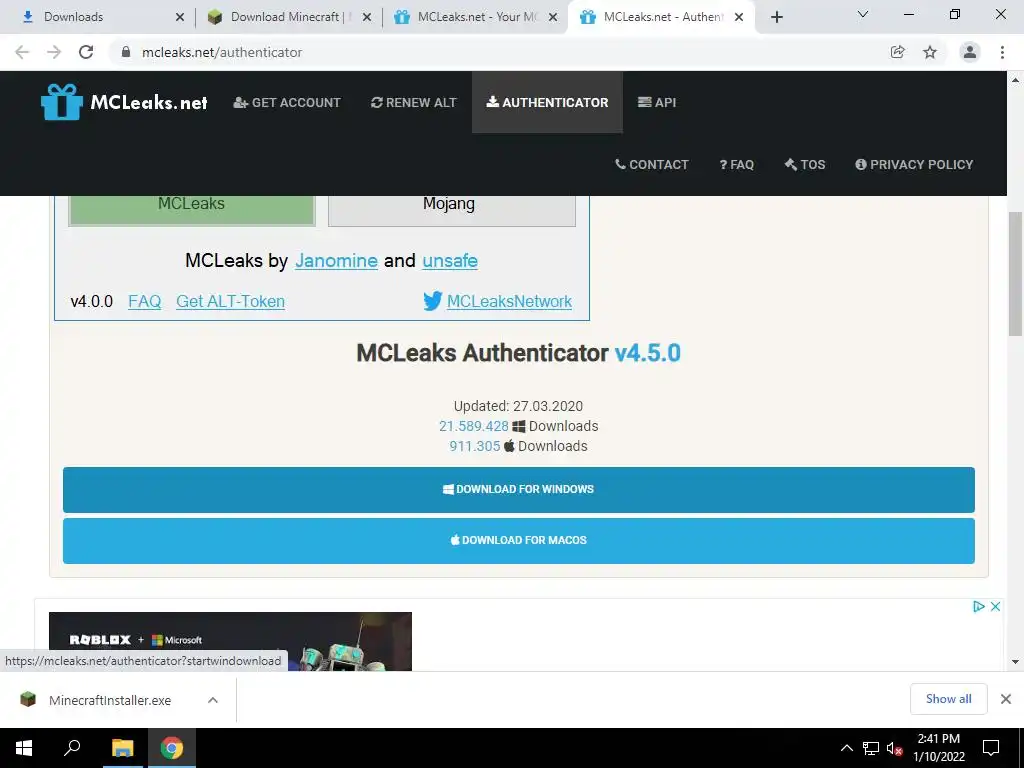Click the Twitter bird icon

point(432,301)
